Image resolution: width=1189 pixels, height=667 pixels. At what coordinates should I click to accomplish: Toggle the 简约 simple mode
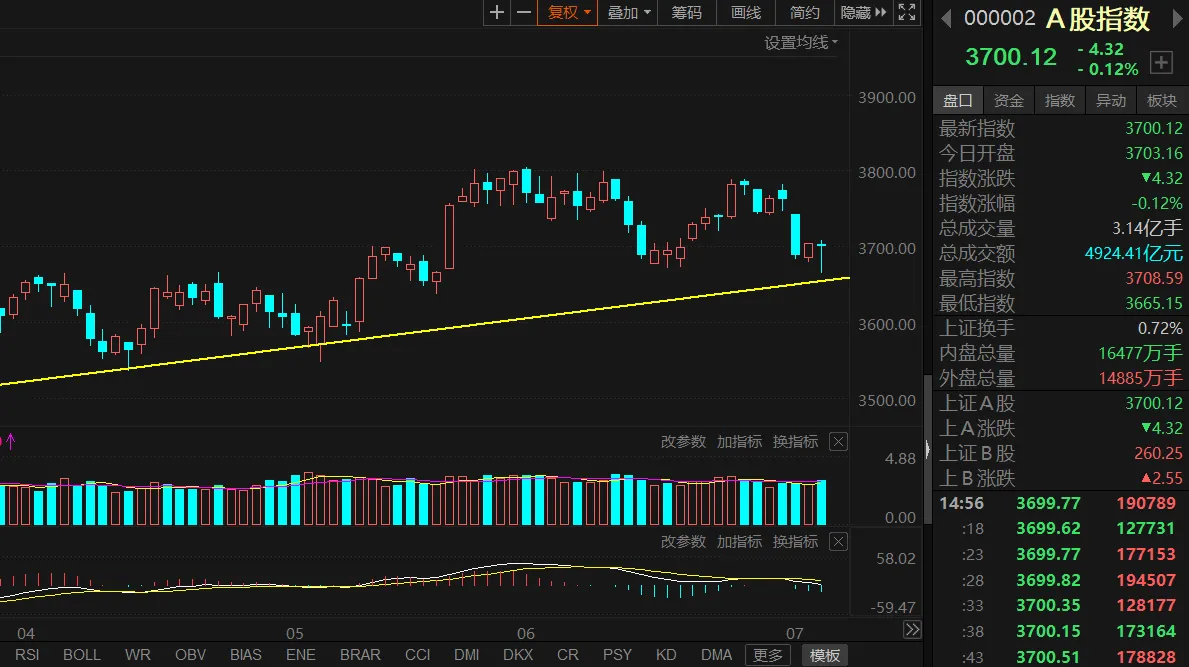point(804,13)
